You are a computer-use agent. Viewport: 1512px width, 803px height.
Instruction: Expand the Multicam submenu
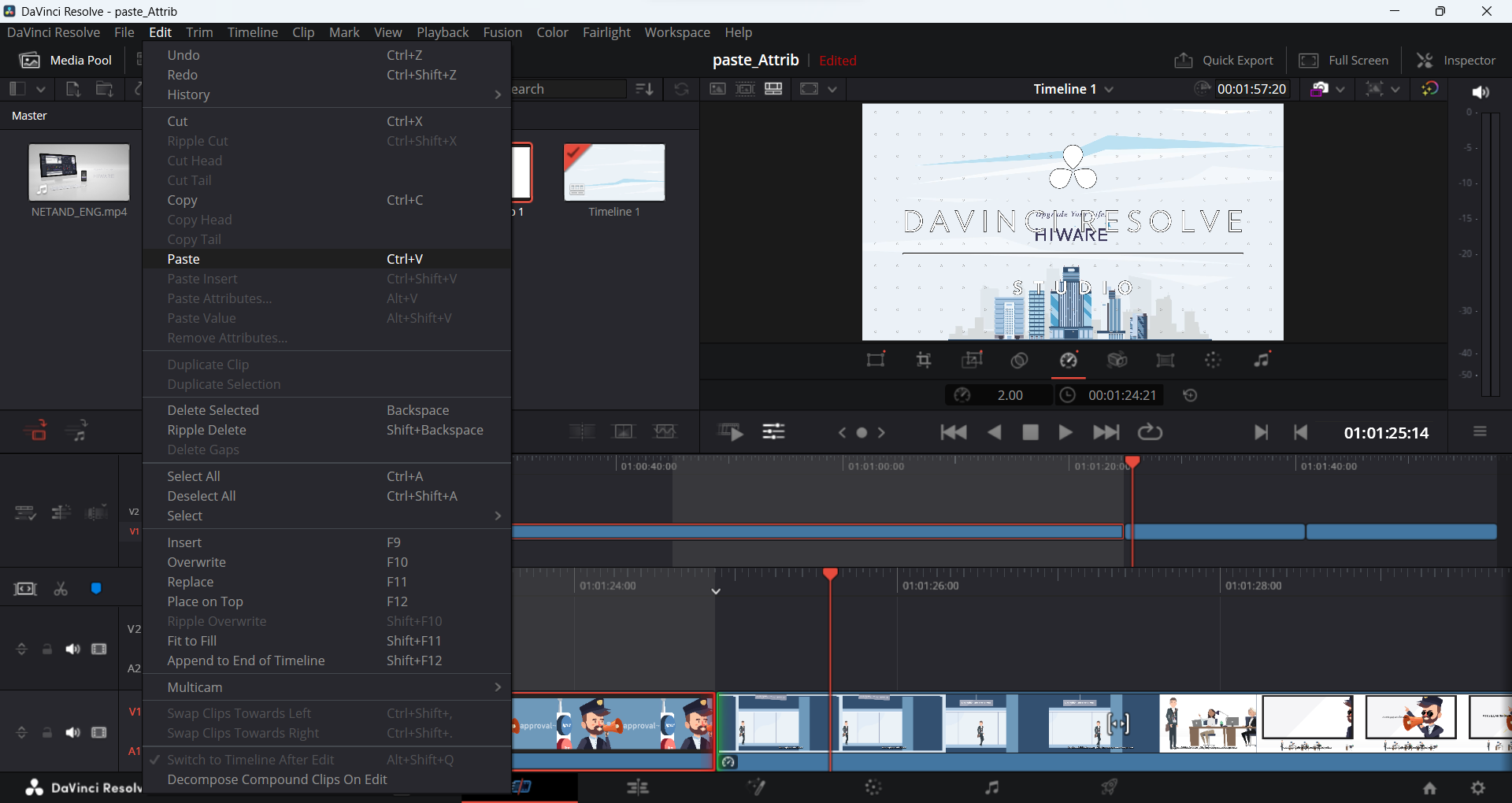point(327,687)
